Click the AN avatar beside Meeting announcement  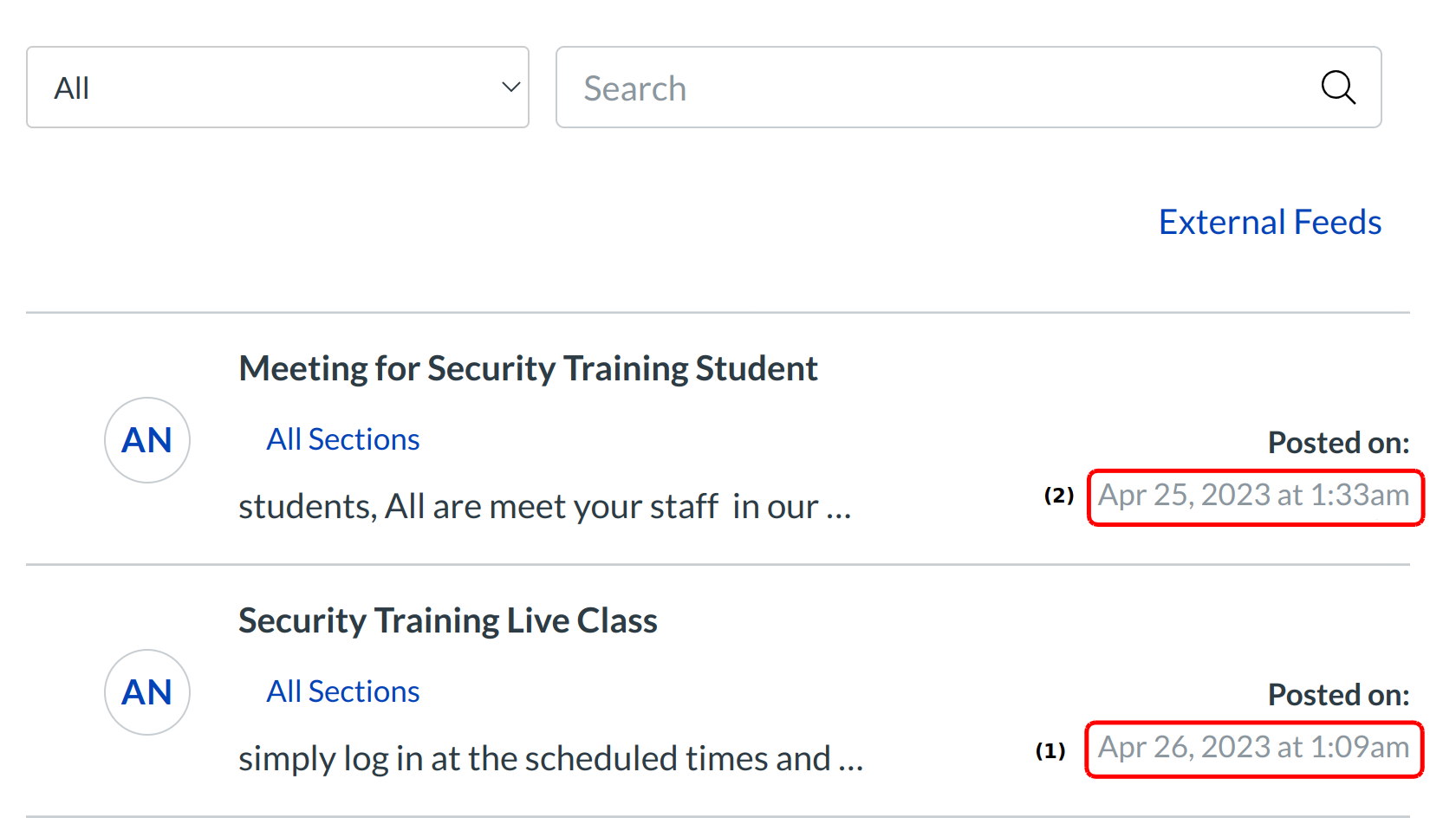point(147,440)
